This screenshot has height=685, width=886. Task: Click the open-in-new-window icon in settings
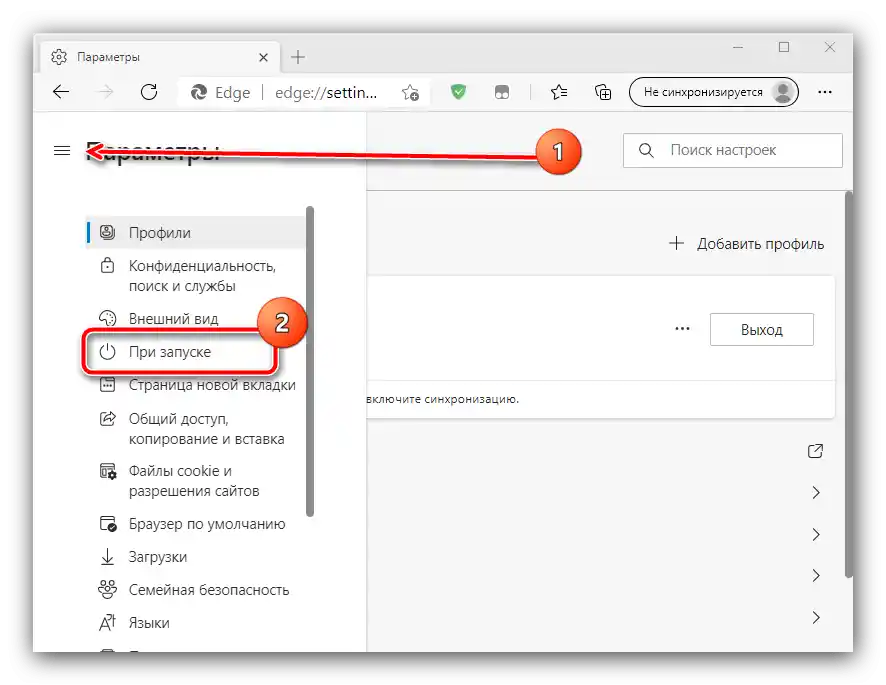(x=814, y=451)
